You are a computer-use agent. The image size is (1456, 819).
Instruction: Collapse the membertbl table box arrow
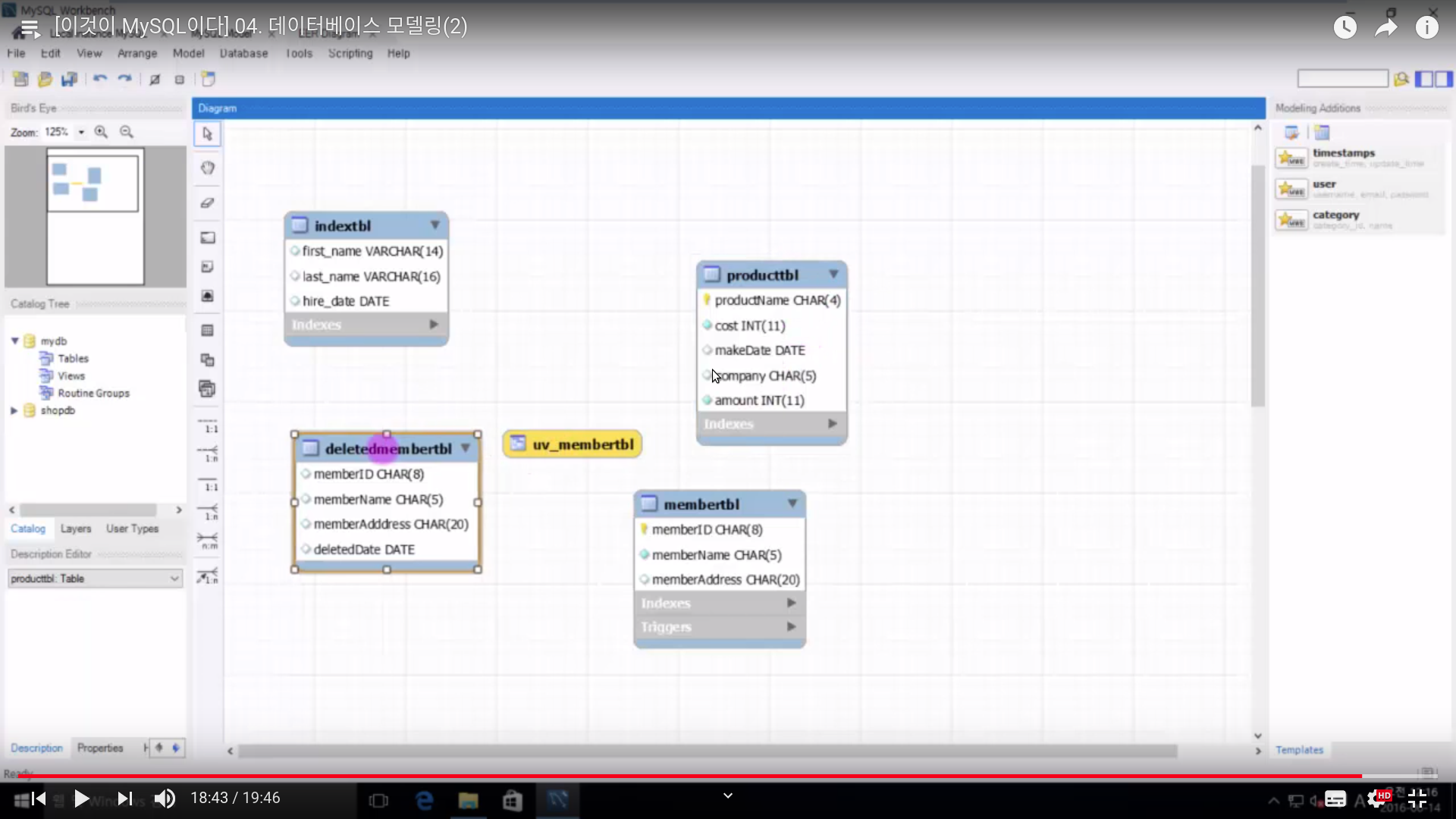click(x=792, y=504)
